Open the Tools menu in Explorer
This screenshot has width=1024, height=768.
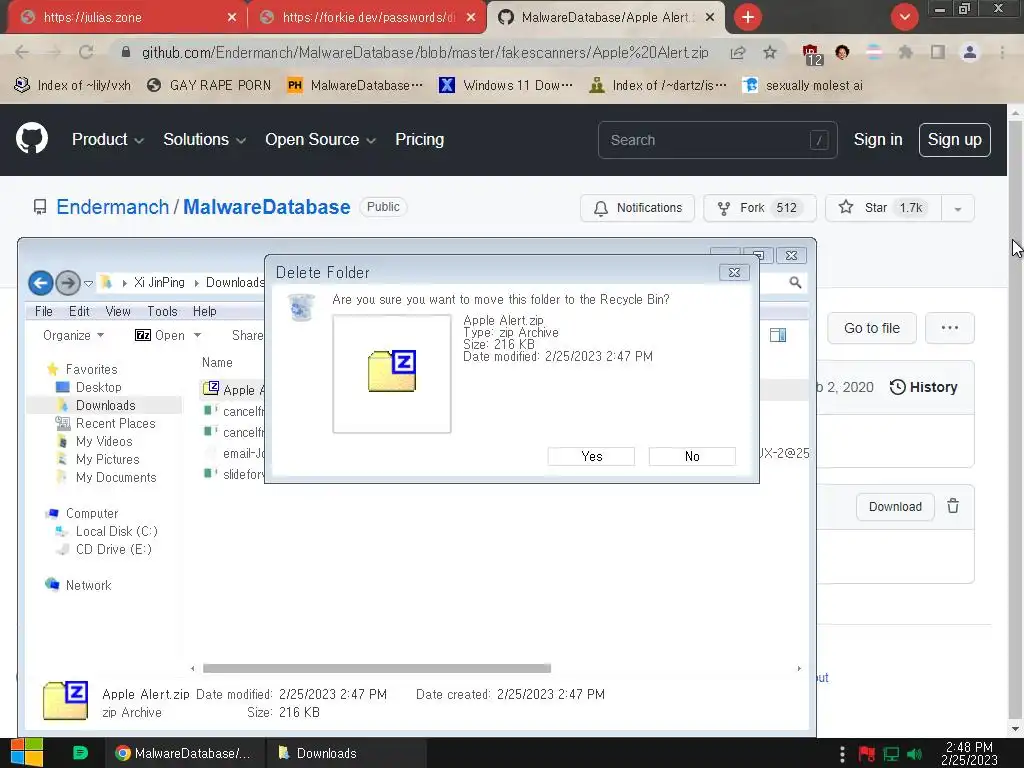click(x=162, y=312)
